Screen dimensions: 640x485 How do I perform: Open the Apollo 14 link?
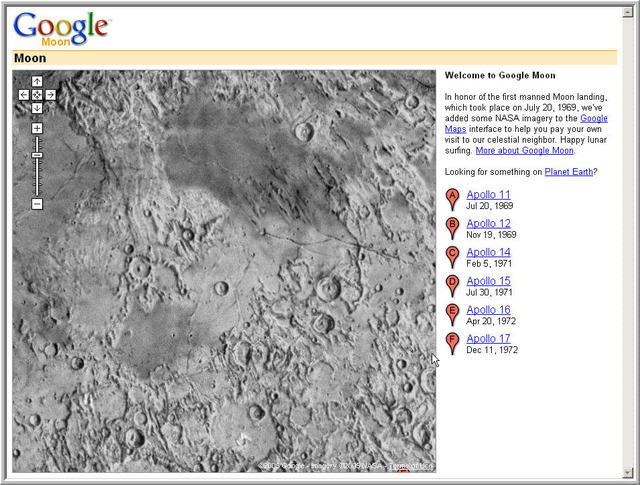(488, 252)
